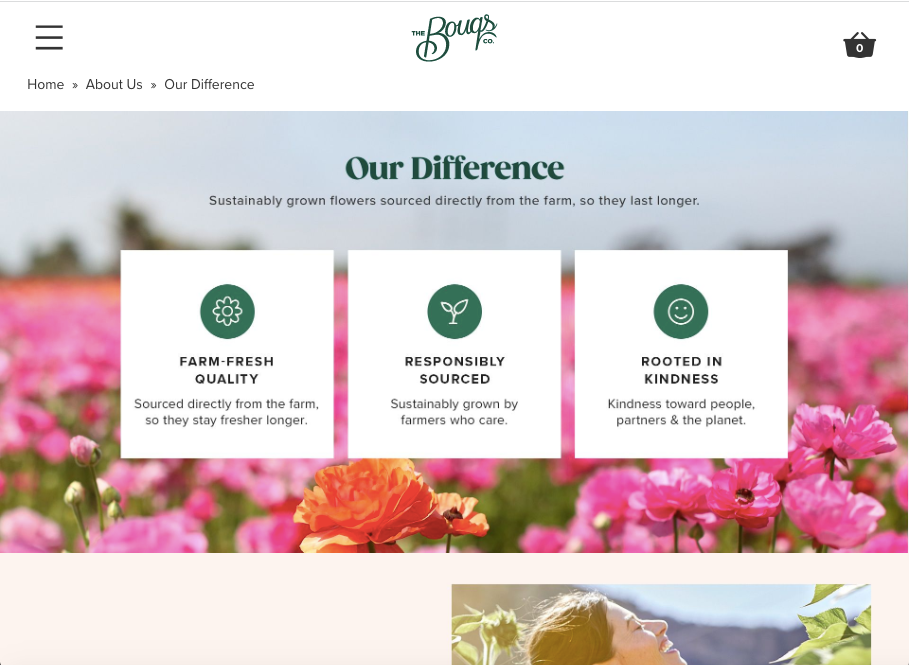Click The Bouqs Co. logo
The height and width of the screenshot is (665, 909).
[454, 38]
